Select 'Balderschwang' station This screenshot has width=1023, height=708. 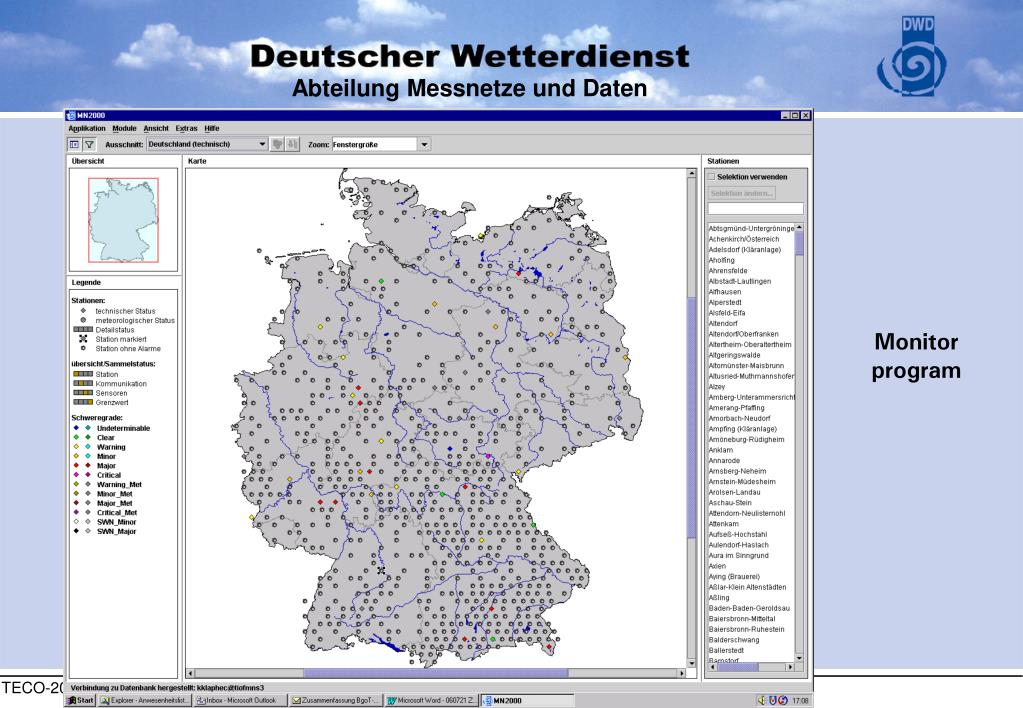[x=734, y=639]
